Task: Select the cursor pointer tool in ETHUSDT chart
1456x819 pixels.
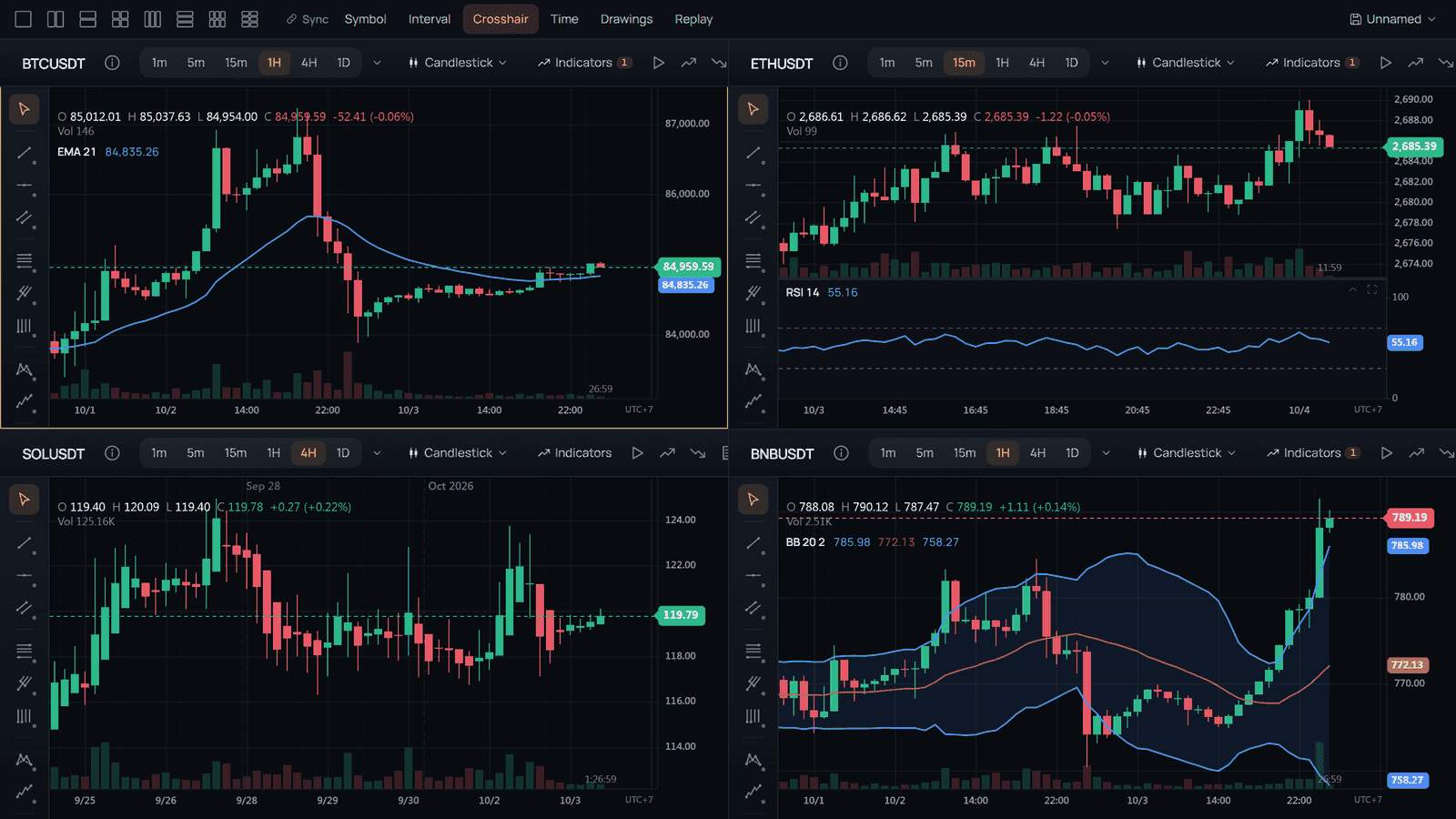Action: (x=753, y=109)
